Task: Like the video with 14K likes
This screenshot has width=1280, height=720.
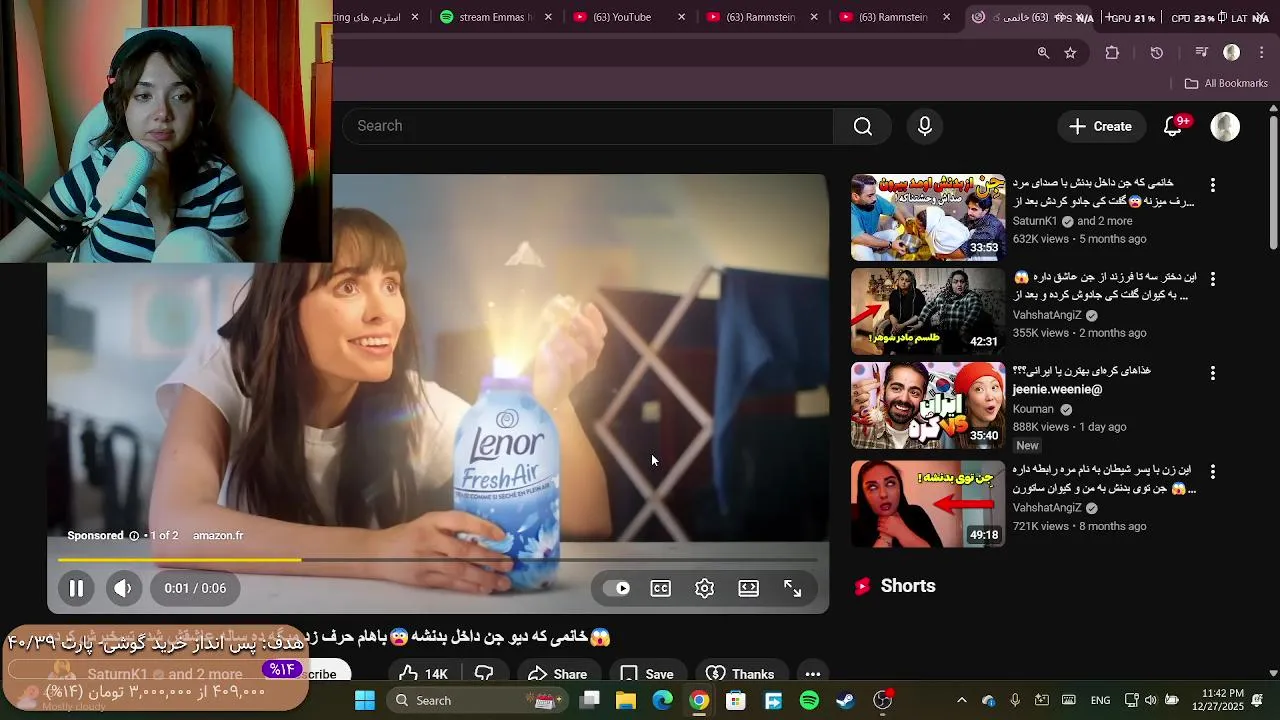Action: click(422, 674)
